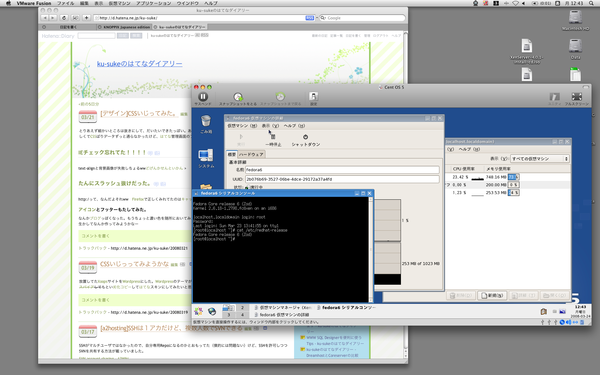Viewport: 600px width, 375px height.
Task: Launch the web browser globe icon in panel
Action: [212, 311]
